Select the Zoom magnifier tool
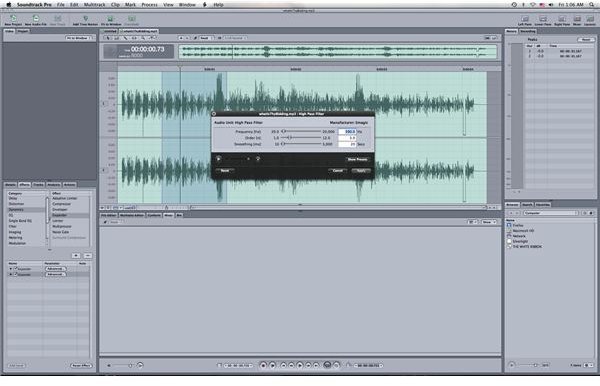This screenshot has width=600, height=386. (143, 38)
